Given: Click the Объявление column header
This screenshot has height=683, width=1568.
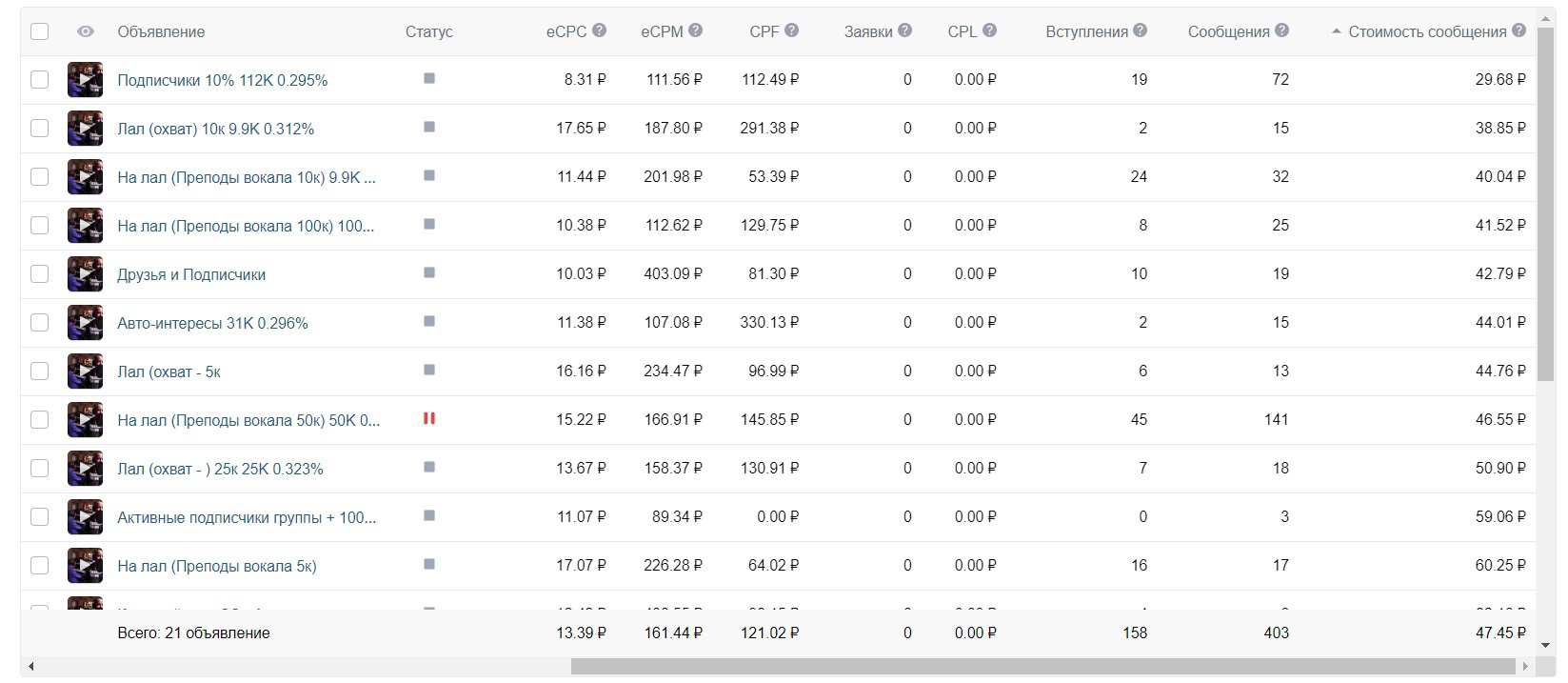Looking at the screenshot, I should pyautogui.click(x=161, y=31).
